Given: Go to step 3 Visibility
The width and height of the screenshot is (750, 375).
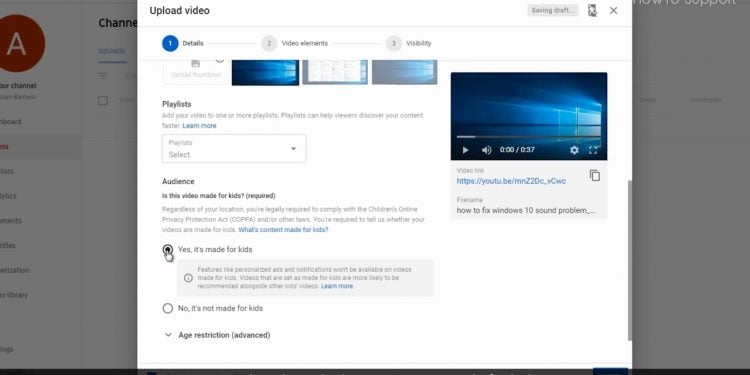Looking at the screenshot, I should (409, 43).
